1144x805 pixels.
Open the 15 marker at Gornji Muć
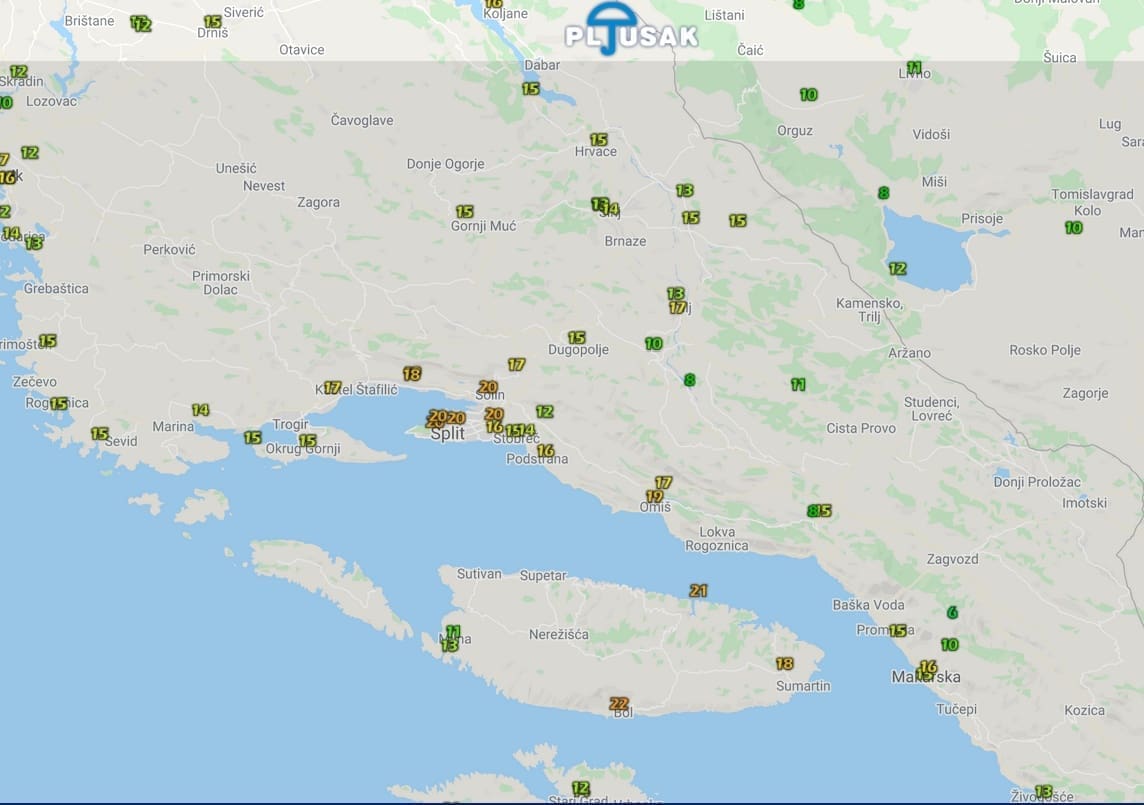click(x=464, y=211)
